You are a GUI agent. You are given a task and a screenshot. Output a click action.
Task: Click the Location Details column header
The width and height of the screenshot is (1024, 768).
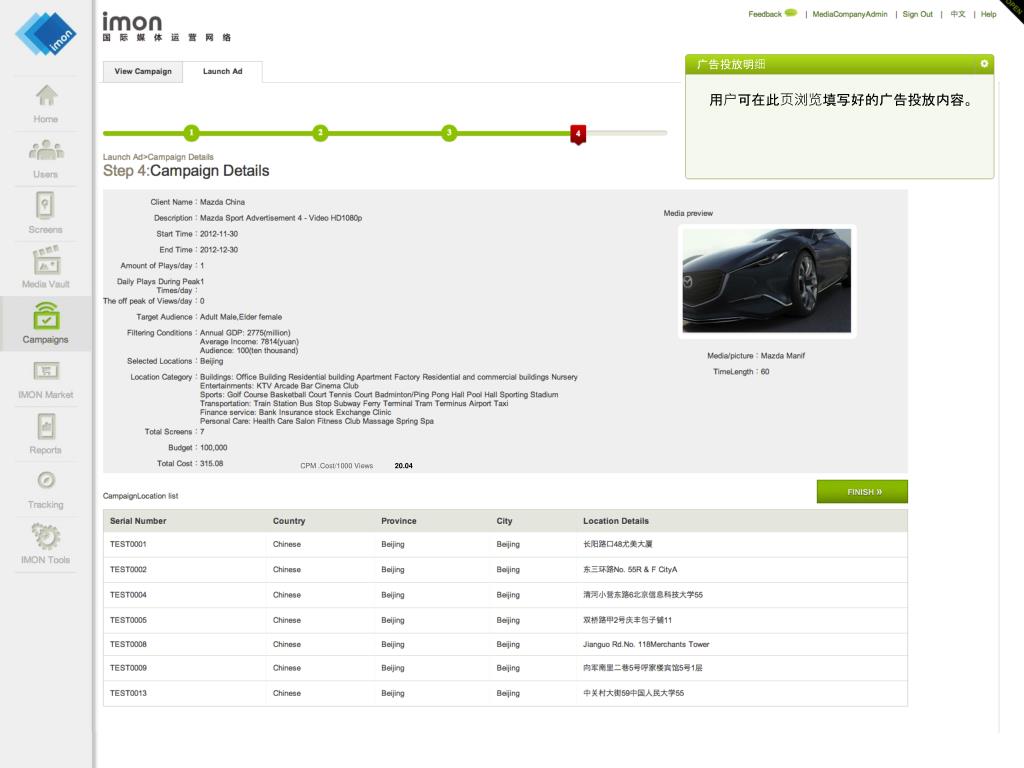616,521
